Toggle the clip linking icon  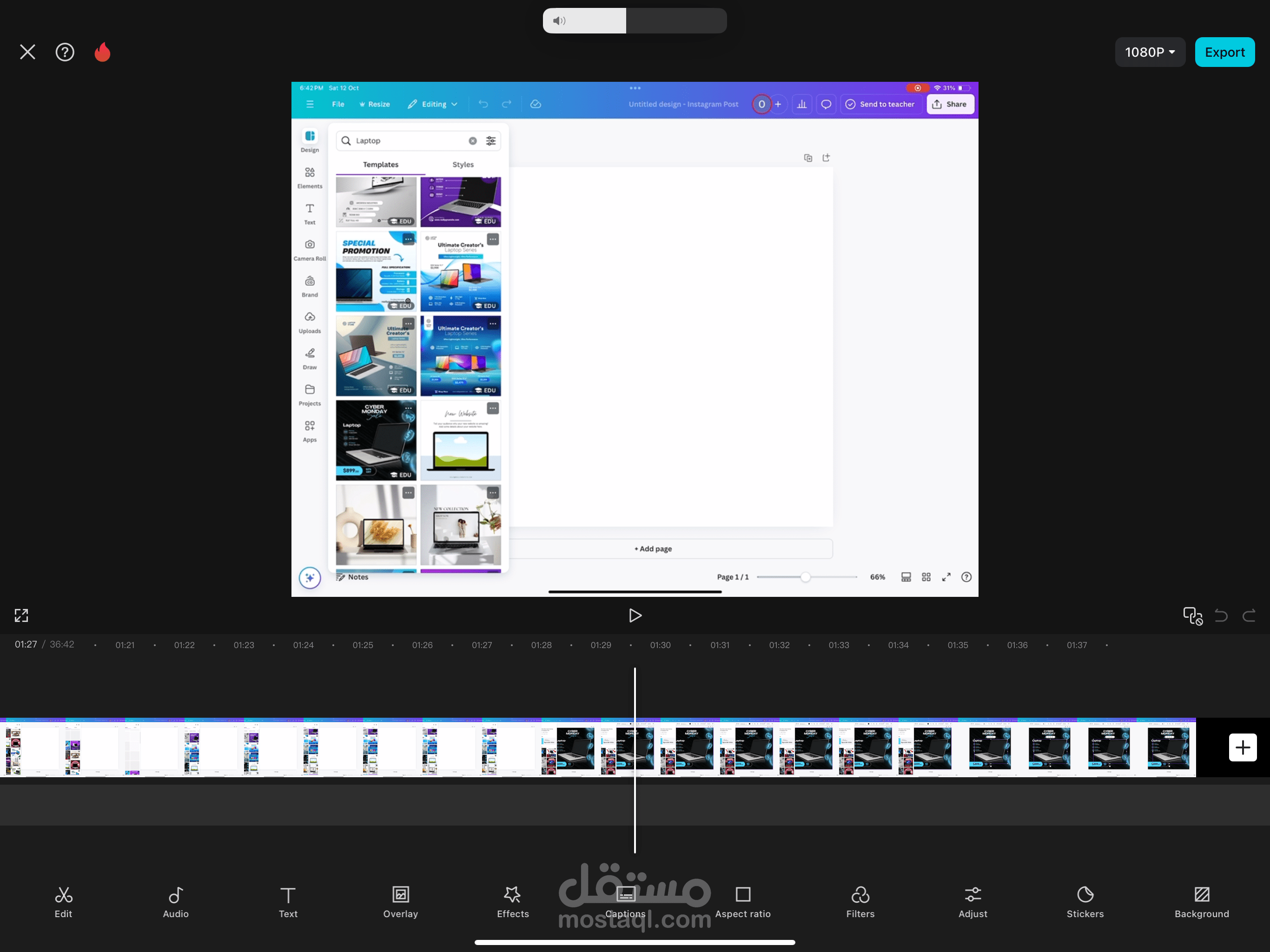[x=1192, y=615]
